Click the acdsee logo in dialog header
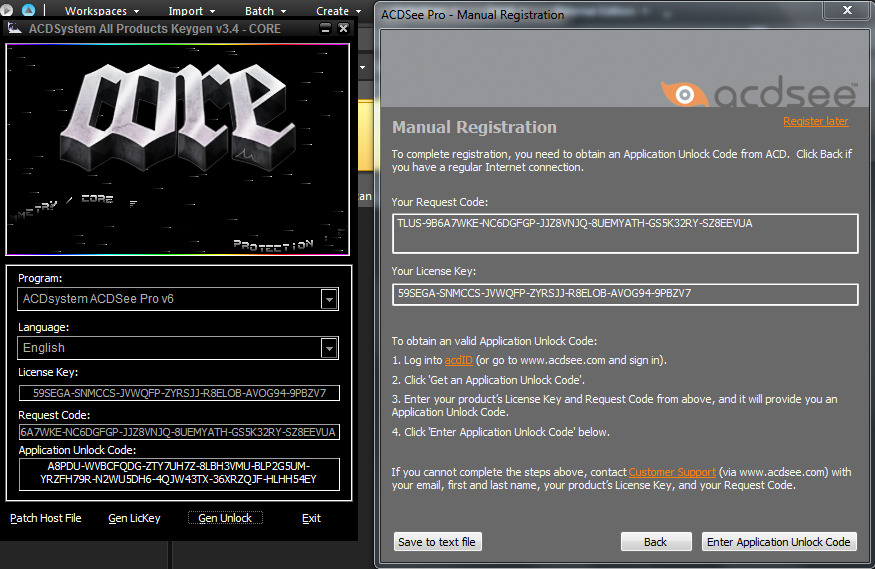Screen dimensions: 875x569 (759, 92)
